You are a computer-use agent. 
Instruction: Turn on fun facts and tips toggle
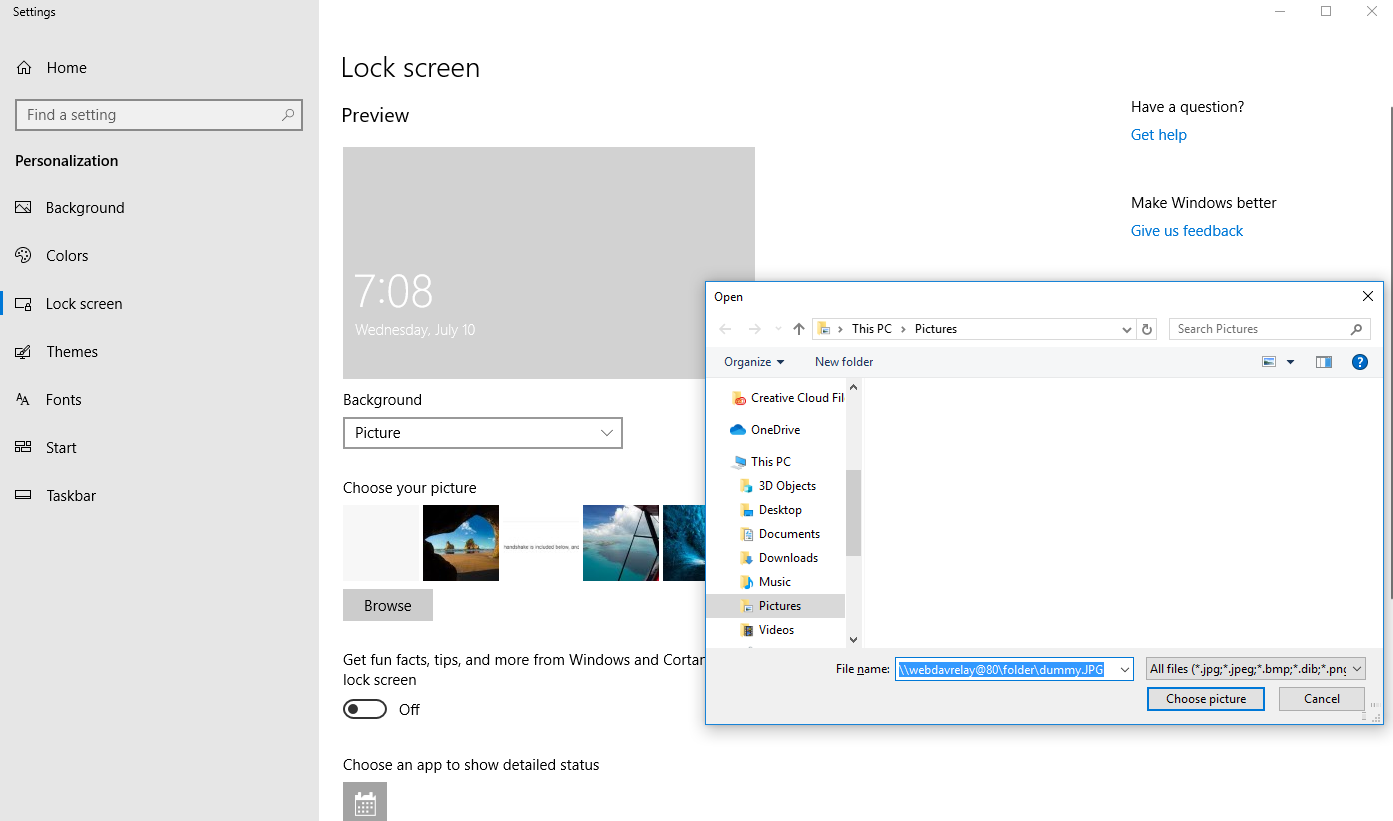pyautogui.click(x=365, y=709)
